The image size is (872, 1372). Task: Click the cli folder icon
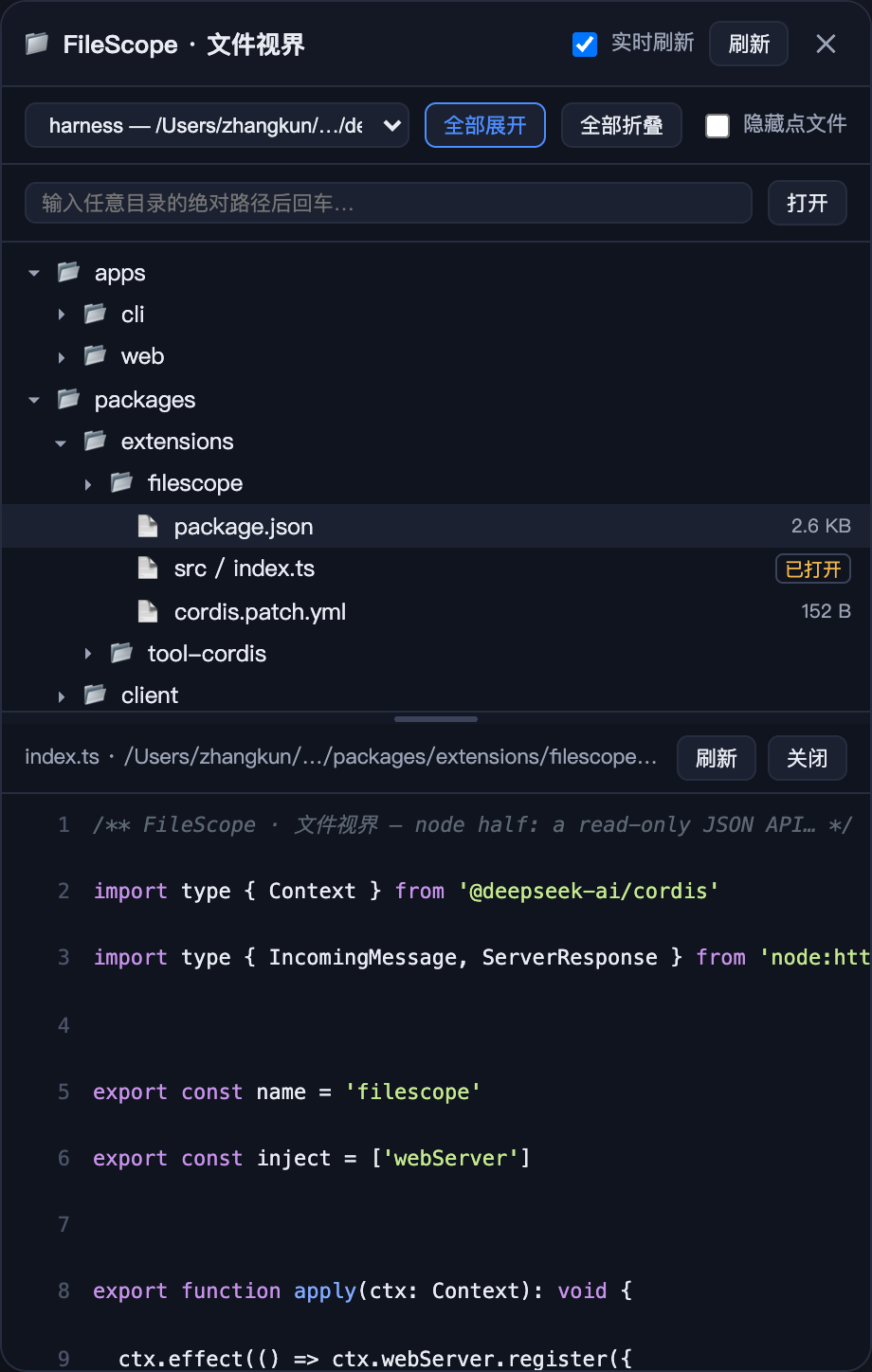pyautogui.click(x=95, y=314)
